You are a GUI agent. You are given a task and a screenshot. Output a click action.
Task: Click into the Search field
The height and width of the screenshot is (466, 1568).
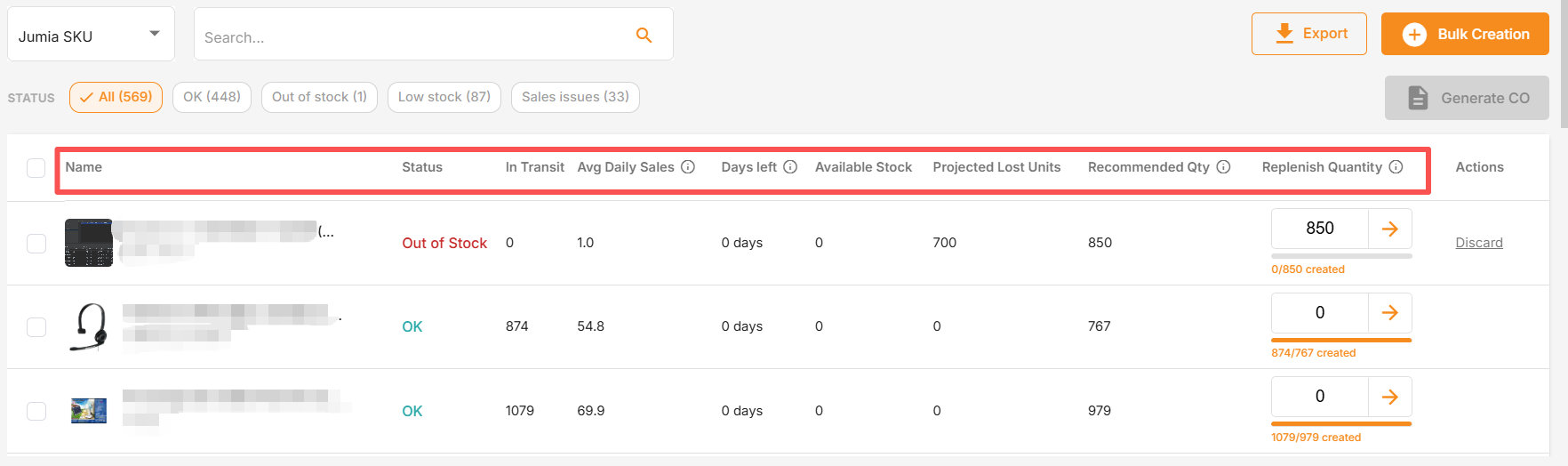pyautogui.click(x=413, y=36)
